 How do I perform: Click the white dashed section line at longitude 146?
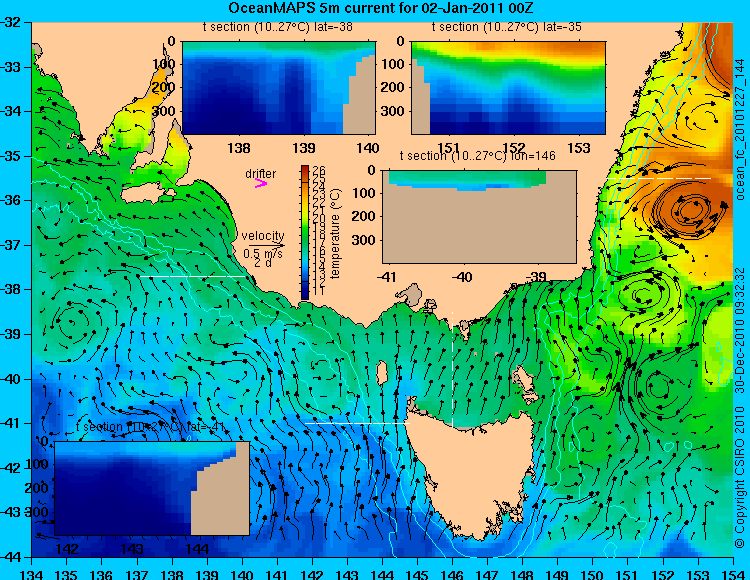(x=452, y=370)
